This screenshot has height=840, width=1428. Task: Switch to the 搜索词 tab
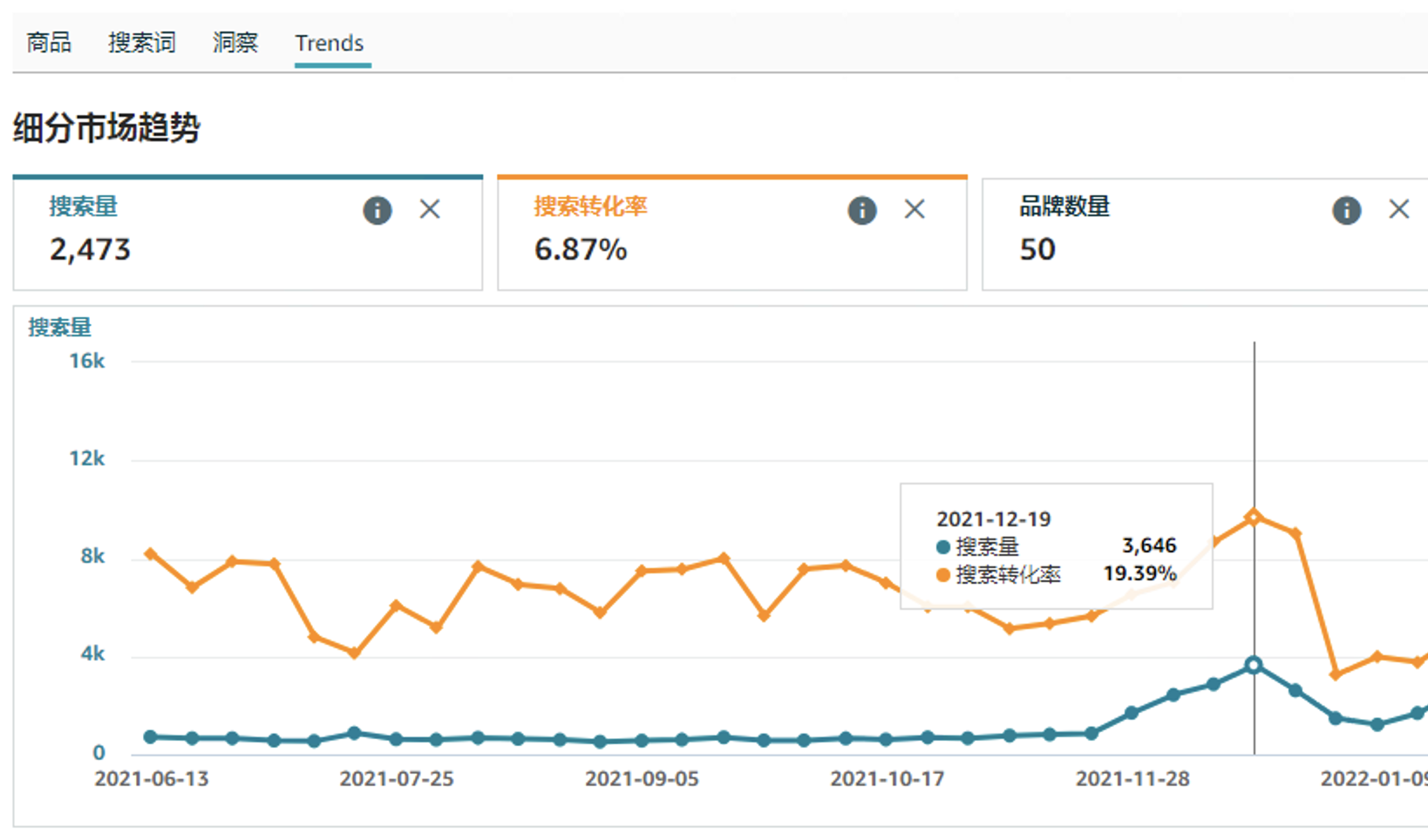point(141,43)
